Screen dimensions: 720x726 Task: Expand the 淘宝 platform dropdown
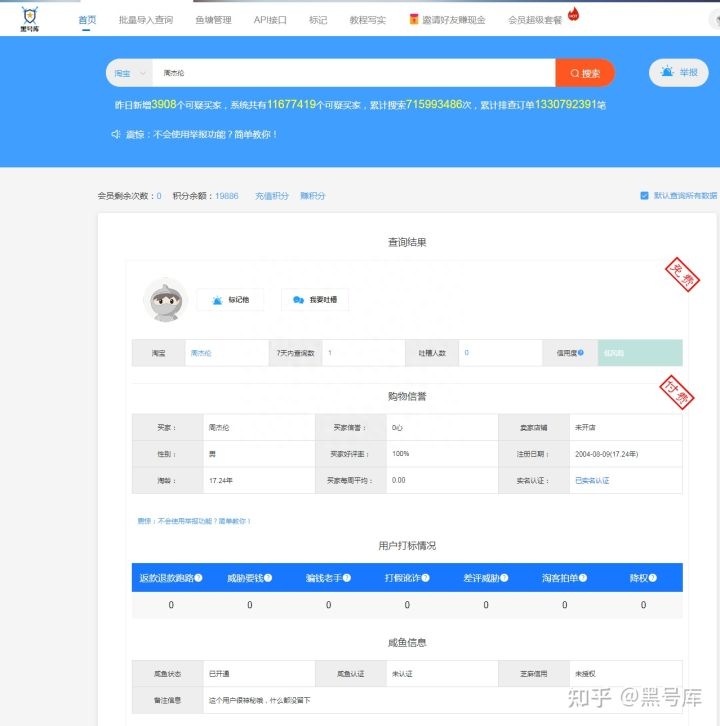pos(129,73)
